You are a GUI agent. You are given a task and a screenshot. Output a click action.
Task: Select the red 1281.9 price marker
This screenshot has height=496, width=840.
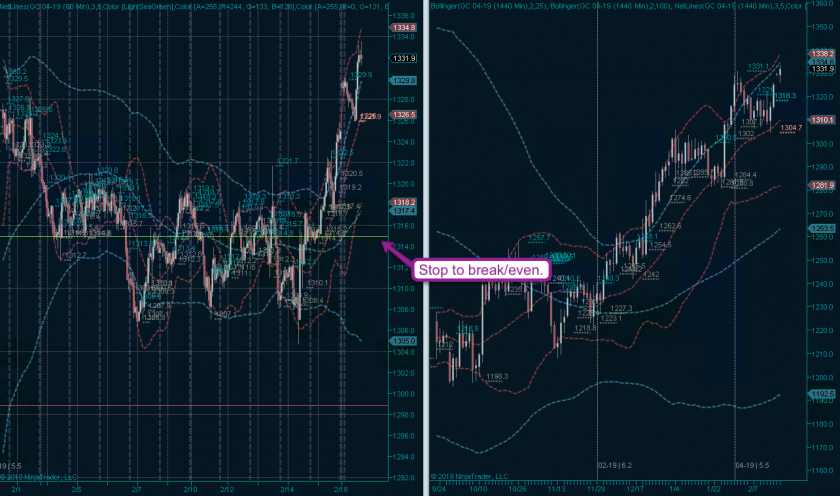(x=822, y=185)
